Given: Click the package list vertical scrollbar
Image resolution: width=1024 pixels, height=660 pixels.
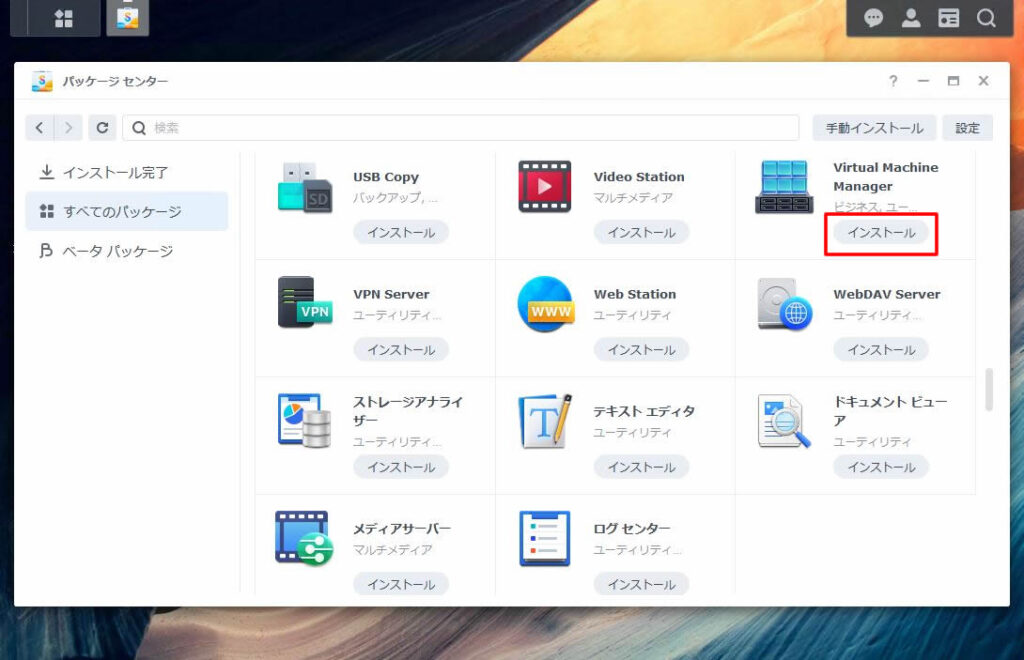Looking at the screenshot, I should tap(989, 390).
